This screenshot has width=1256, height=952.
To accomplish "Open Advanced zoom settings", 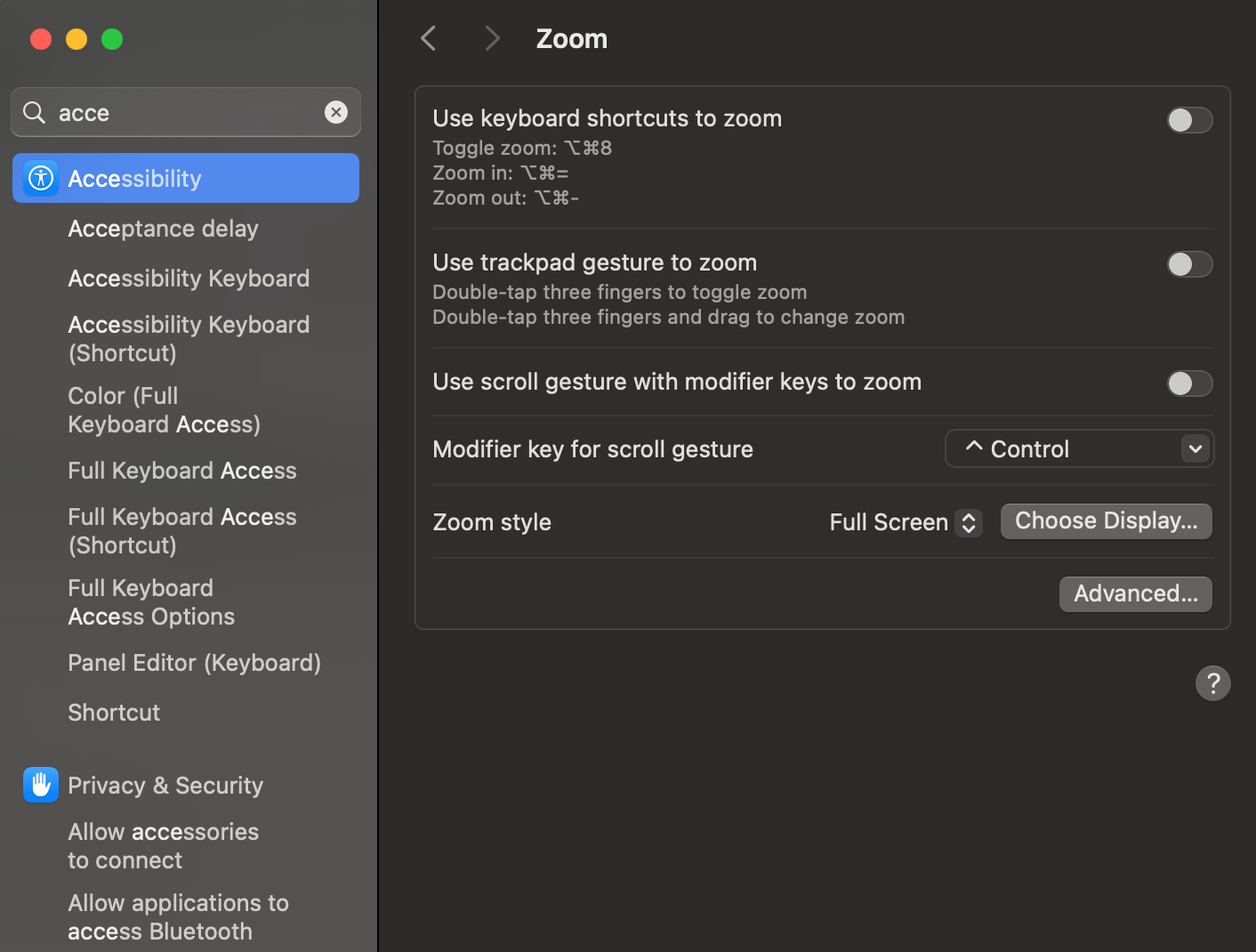I will [x=1135, y=593].
